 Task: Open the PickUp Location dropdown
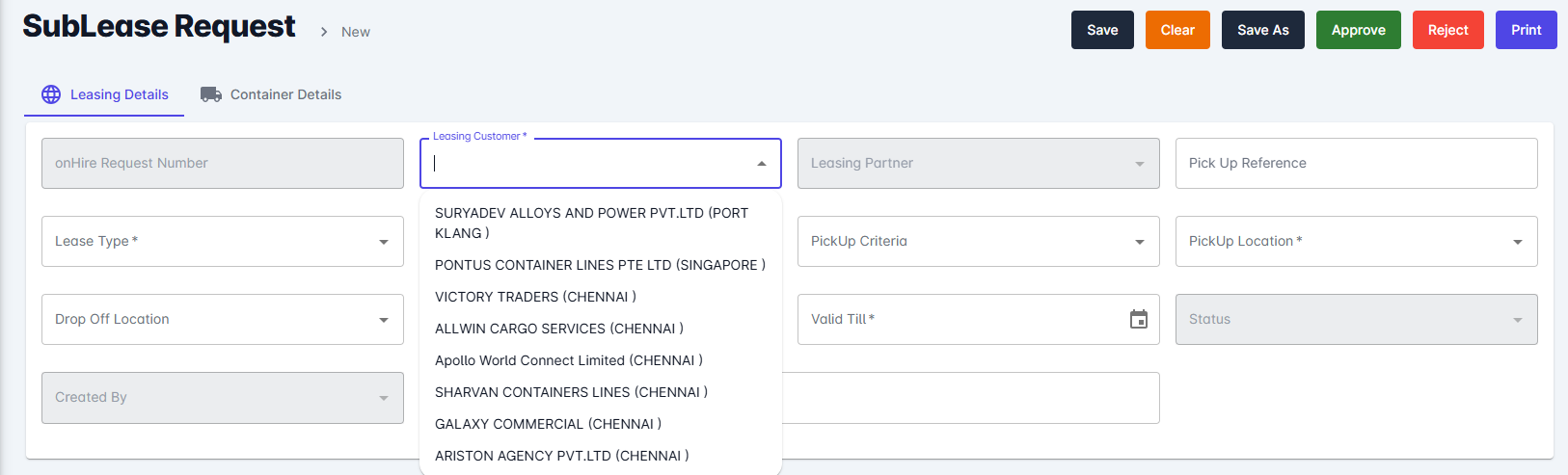1518,242
